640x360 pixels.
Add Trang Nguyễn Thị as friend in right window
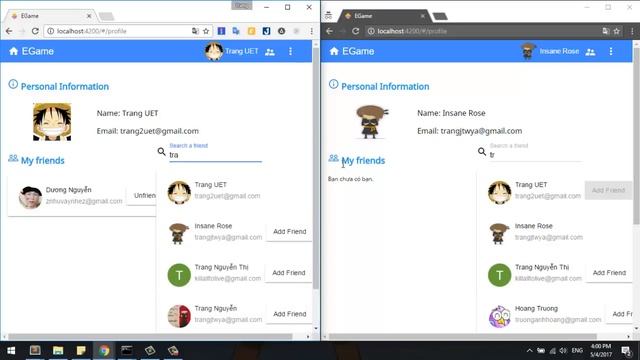(609, 273)
